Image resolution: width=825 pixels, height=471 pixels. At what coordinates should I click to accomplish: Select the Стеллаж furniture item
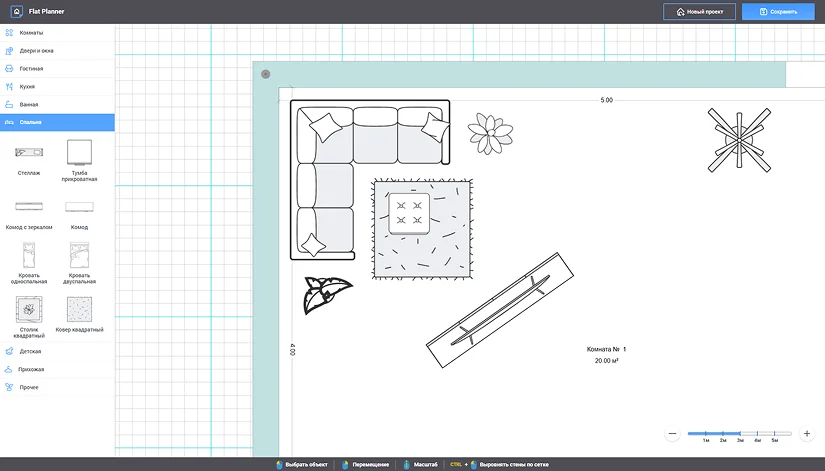click(x=29, y=158)
